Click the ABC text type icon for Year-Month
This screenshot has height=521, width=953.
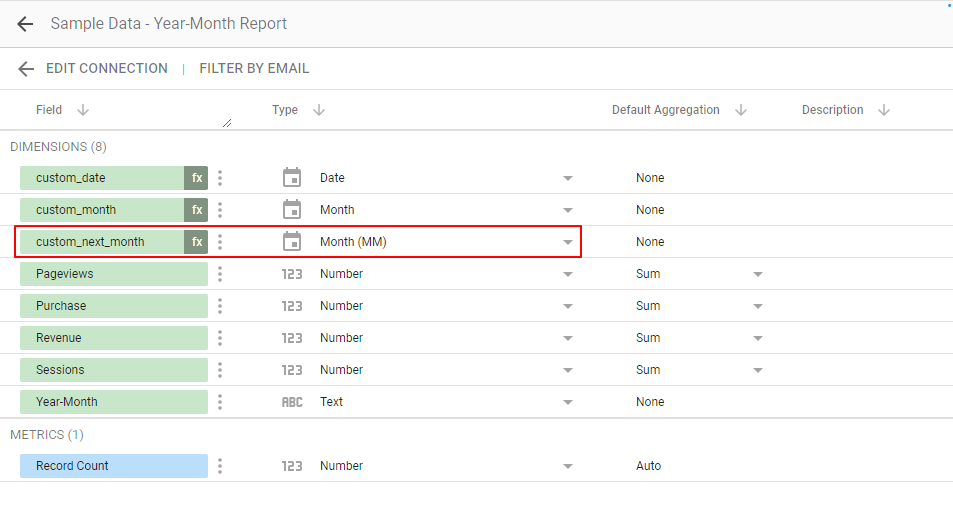292,402
